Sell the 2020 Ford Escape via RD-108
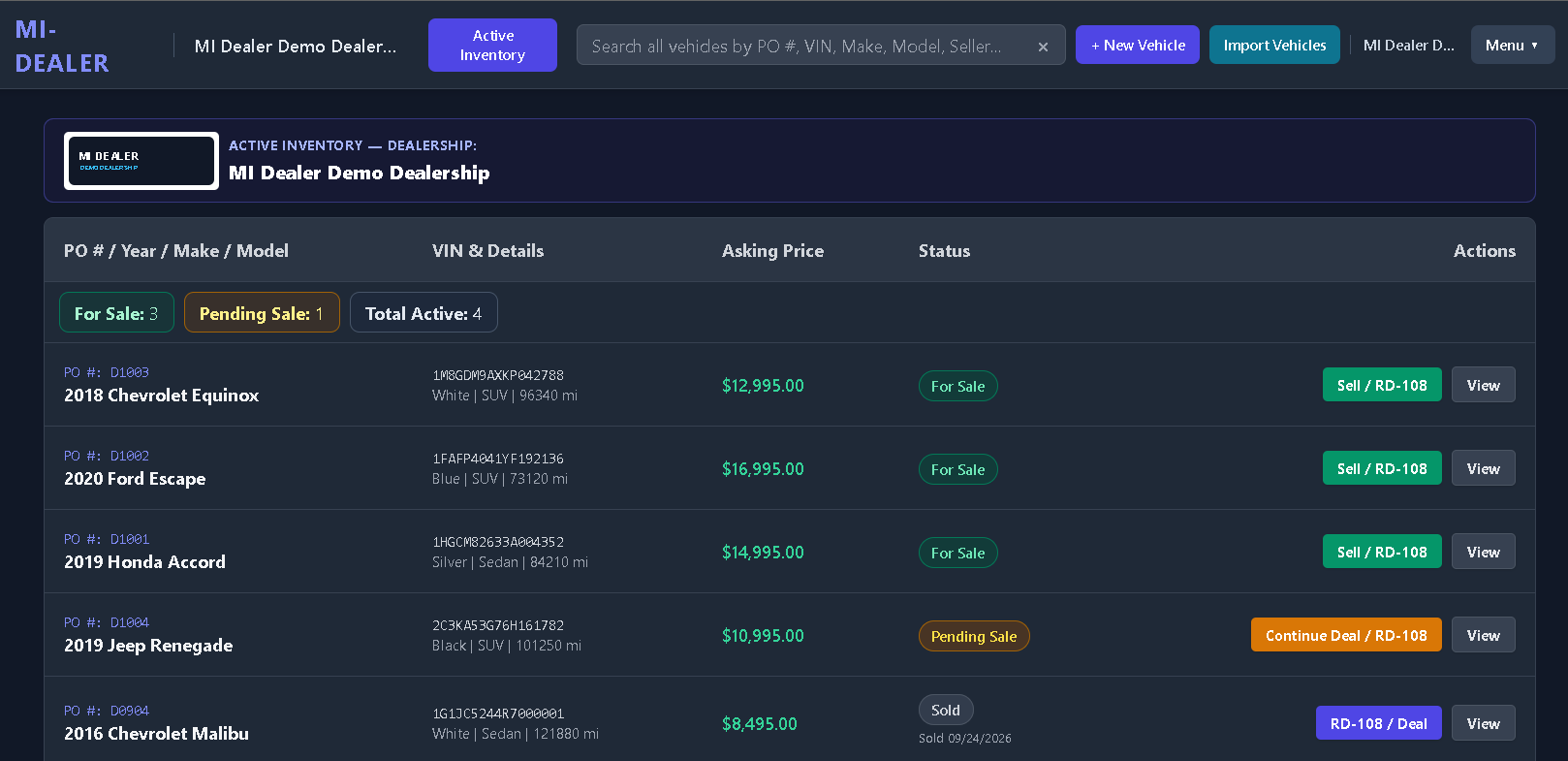This screenshot has width=1568, height=761. [1382, 468]
